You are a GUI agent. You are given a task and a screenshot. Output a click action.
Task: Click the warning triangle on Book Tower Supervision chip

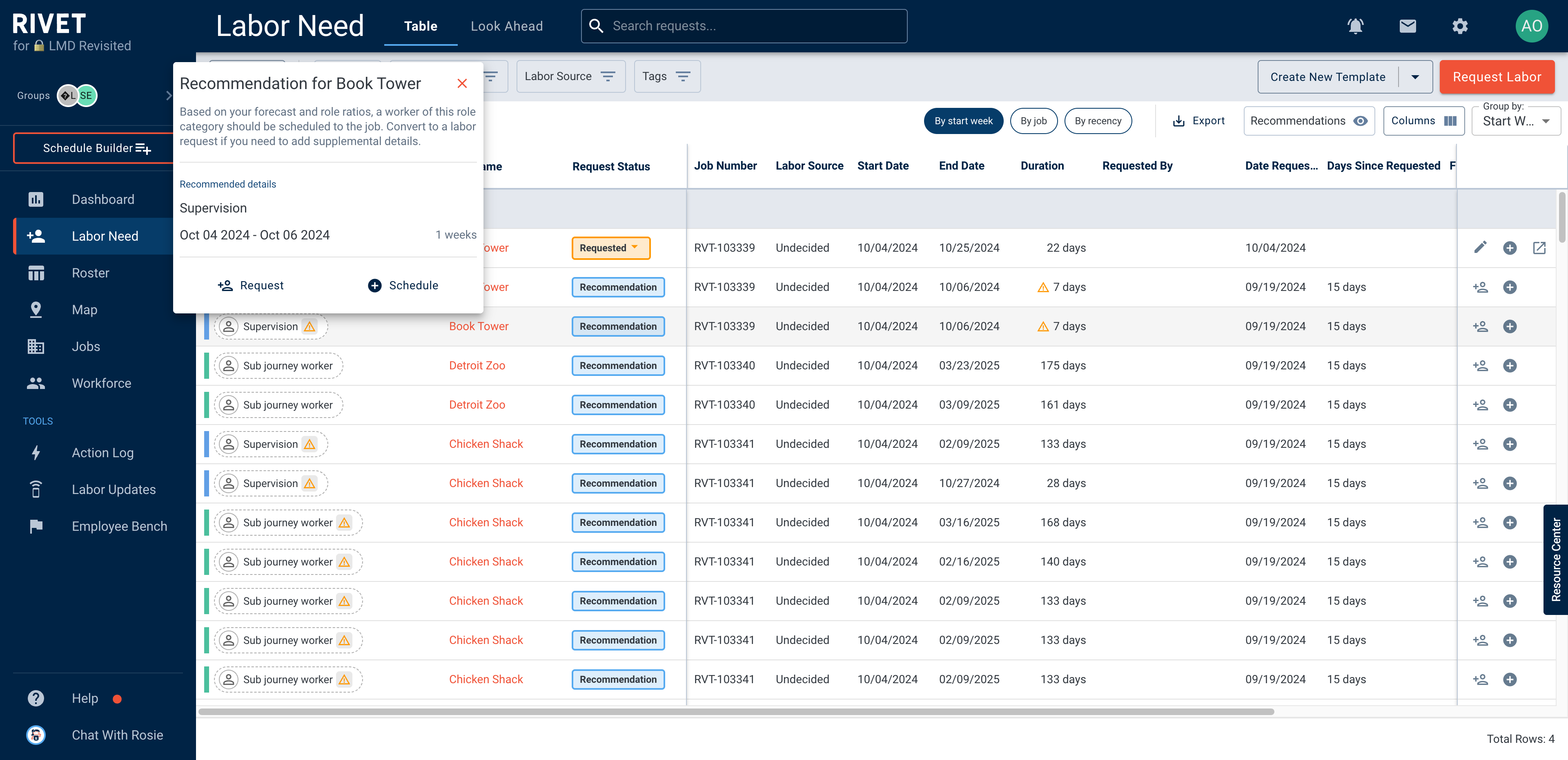tap(309, 326)
